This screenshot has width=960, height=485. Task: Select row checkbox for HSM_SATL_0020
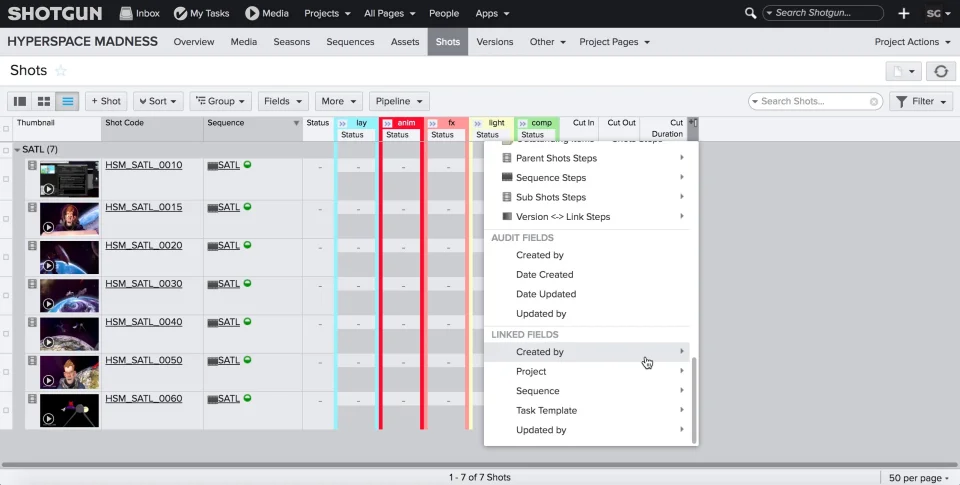(x=6, y=257)
